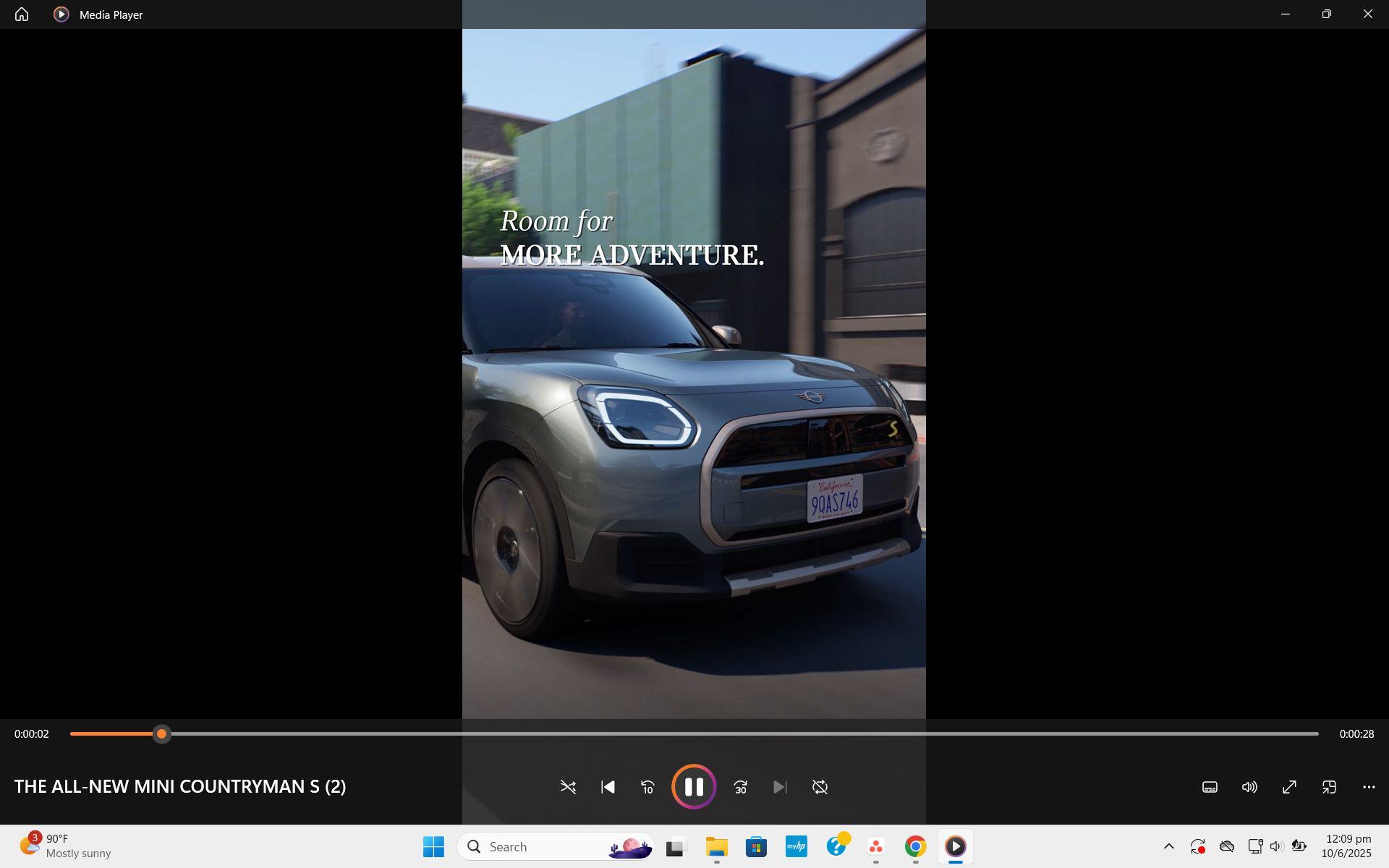Image resolution: width=1389 pixels, height=868 pixels.
Task: Toggle shuffle mode
Action: point(568,786)
